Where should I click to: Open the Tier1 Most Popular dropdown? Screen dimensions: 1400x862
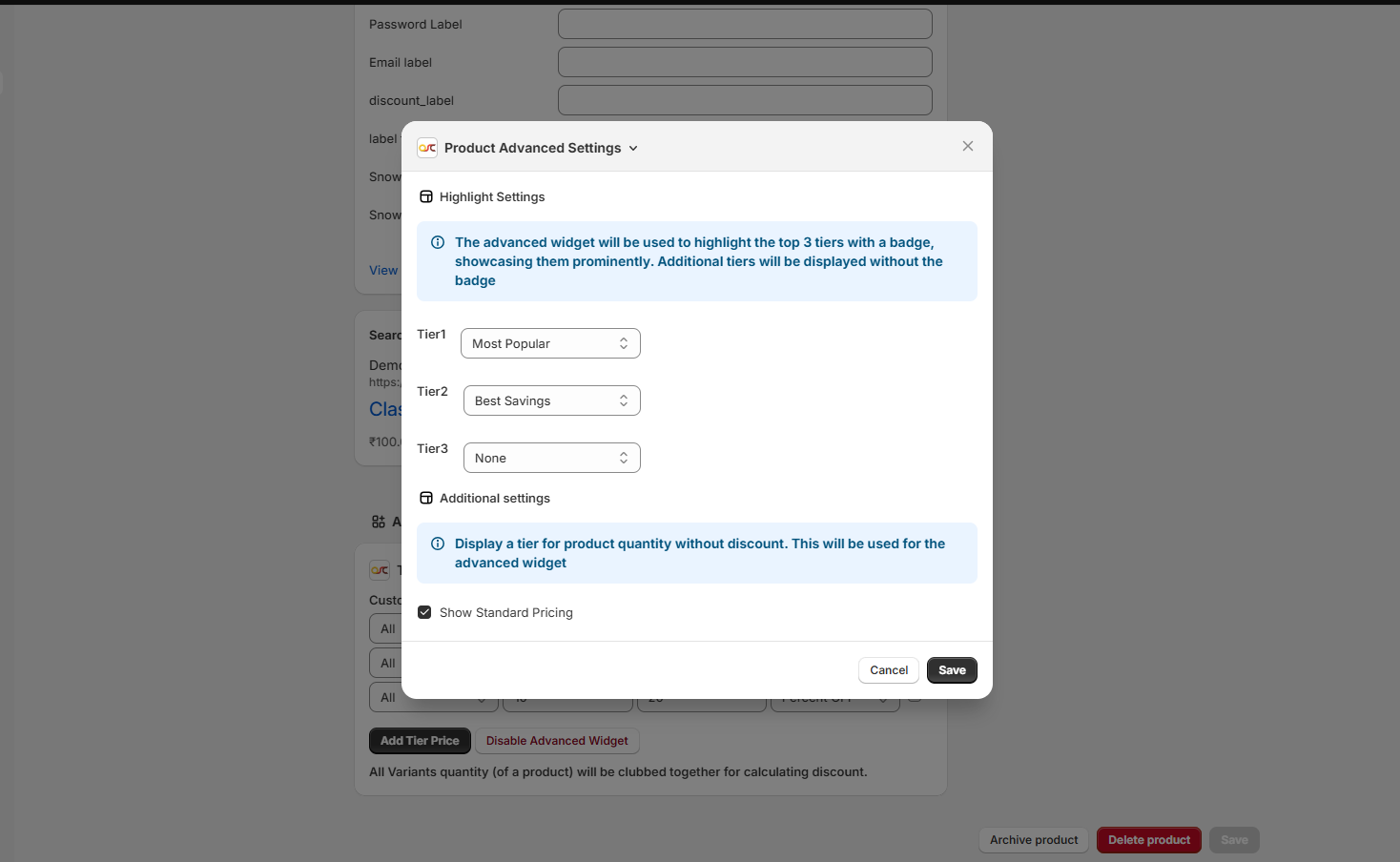click(x=550, y=343)
